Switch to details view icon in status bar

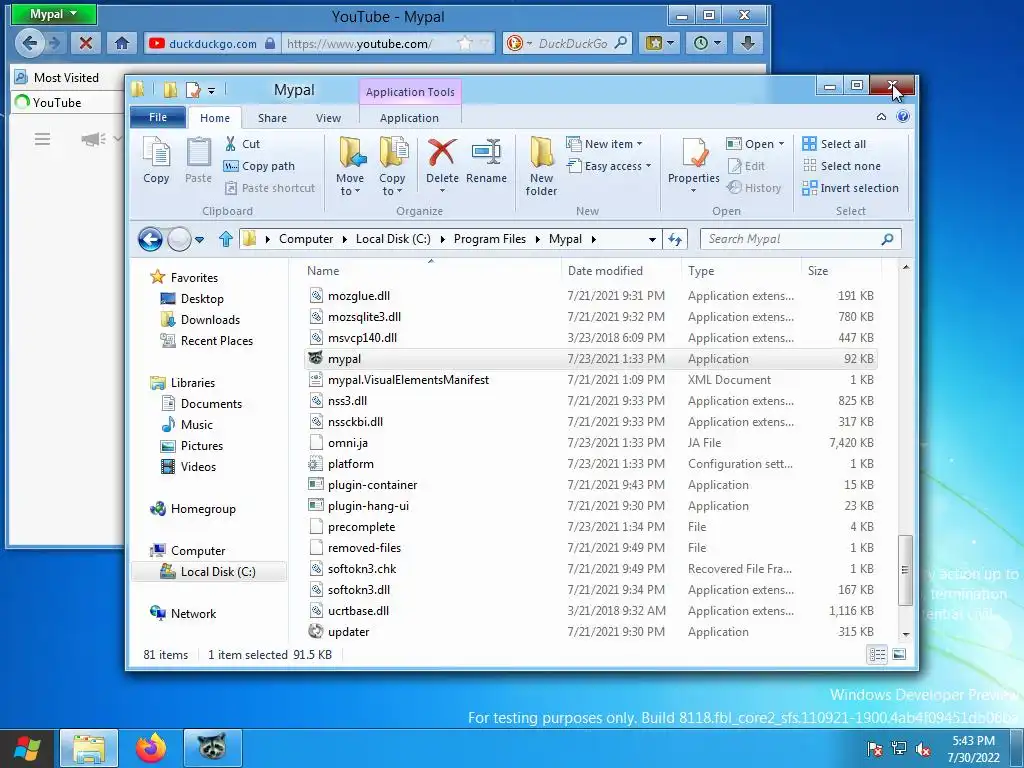tap(877, 654)
